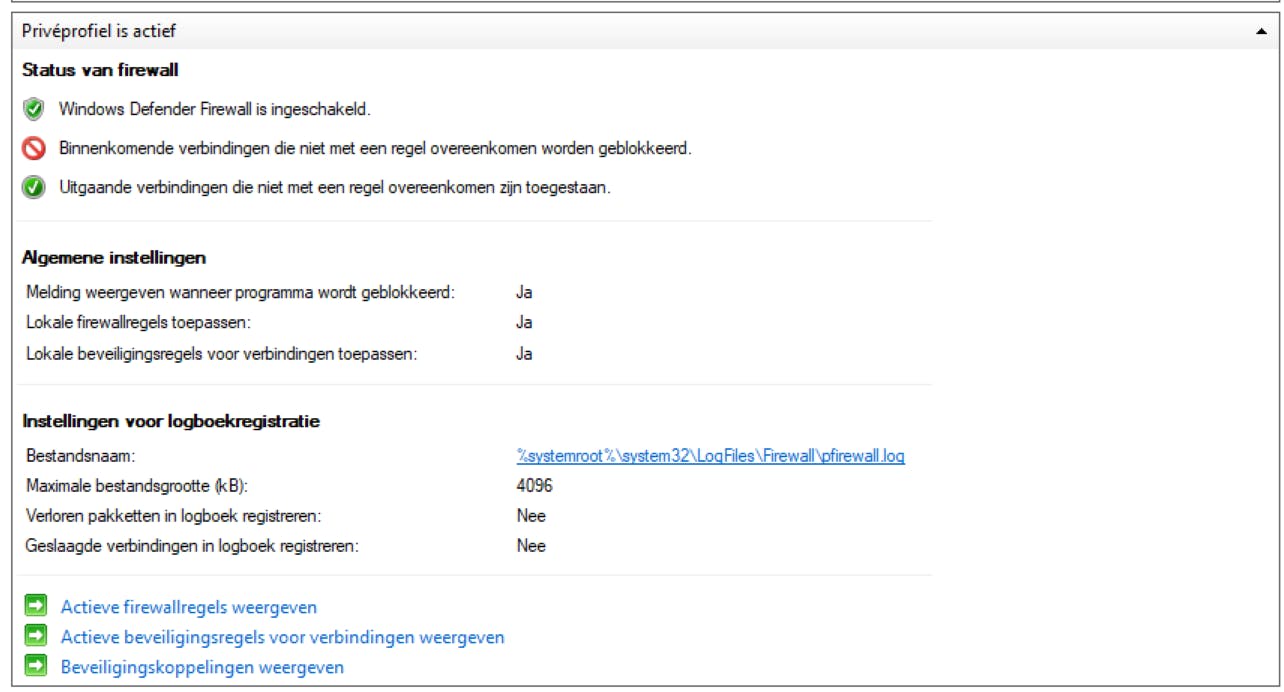Select the Privéprofiel is actief header text
1284x692 pixels.
click(99, 32)
